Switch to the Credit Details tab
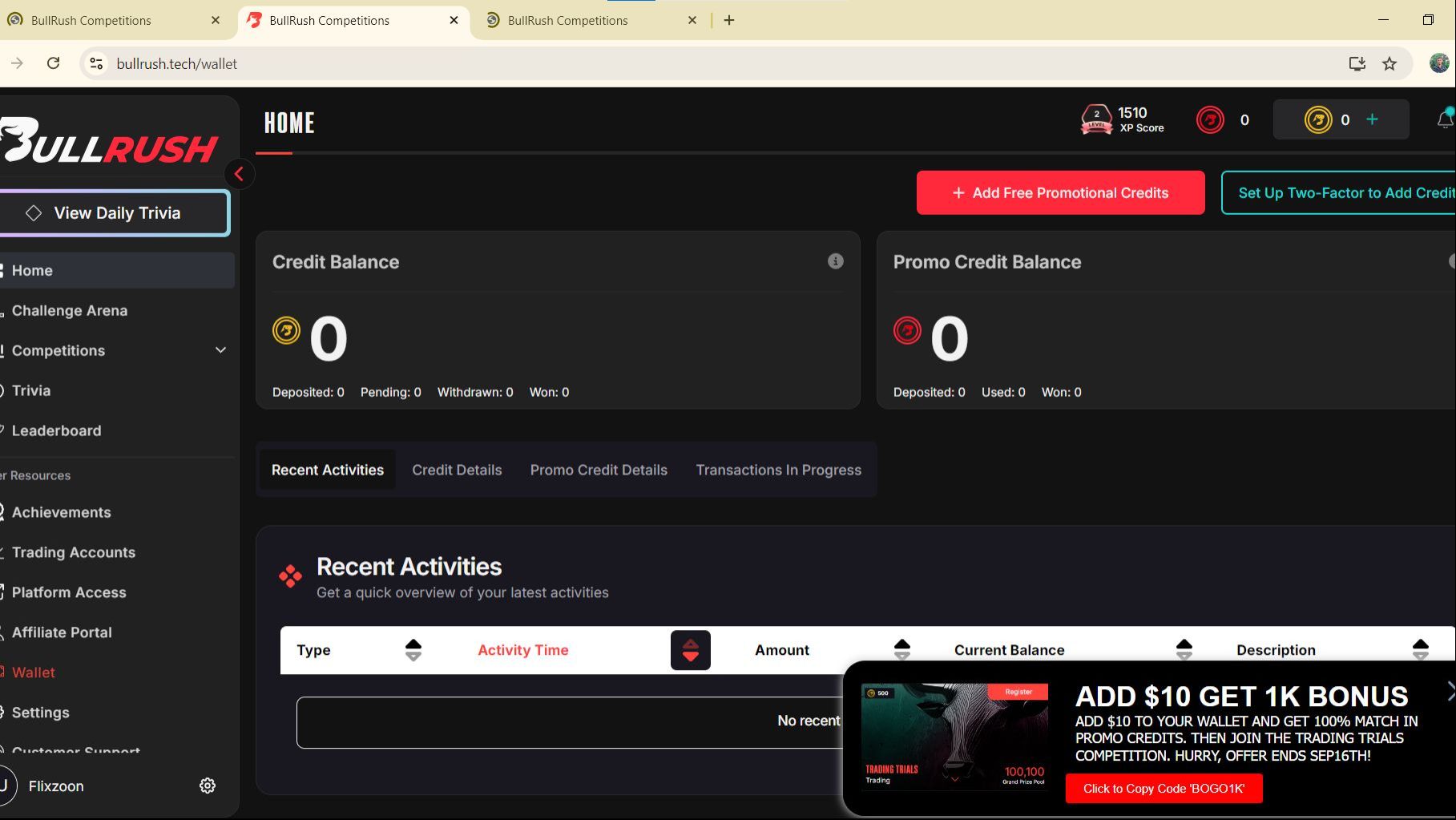The width and height of the screenshot is (1456, 820). (457, 470)
